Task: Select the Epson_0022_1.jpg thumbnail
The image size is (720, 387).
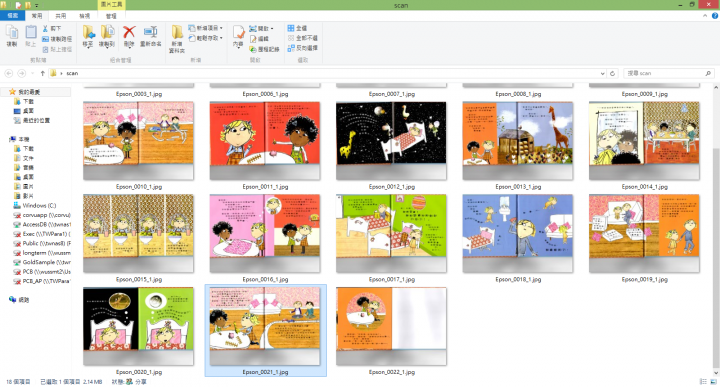Action: tap(391, 326)
